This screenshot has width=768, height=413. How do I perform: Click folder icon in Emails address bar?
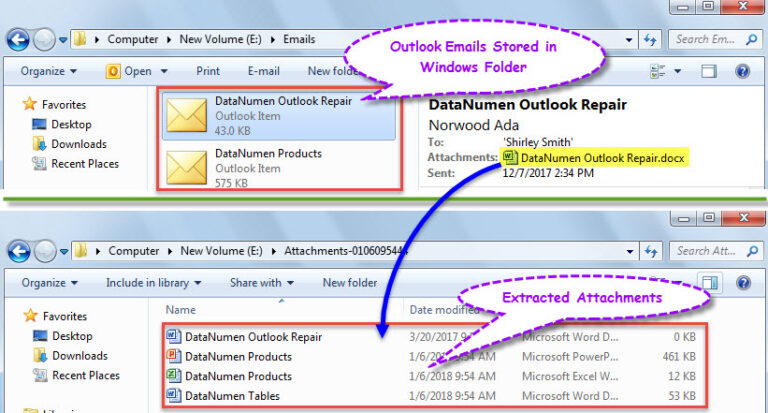(80, 39)
